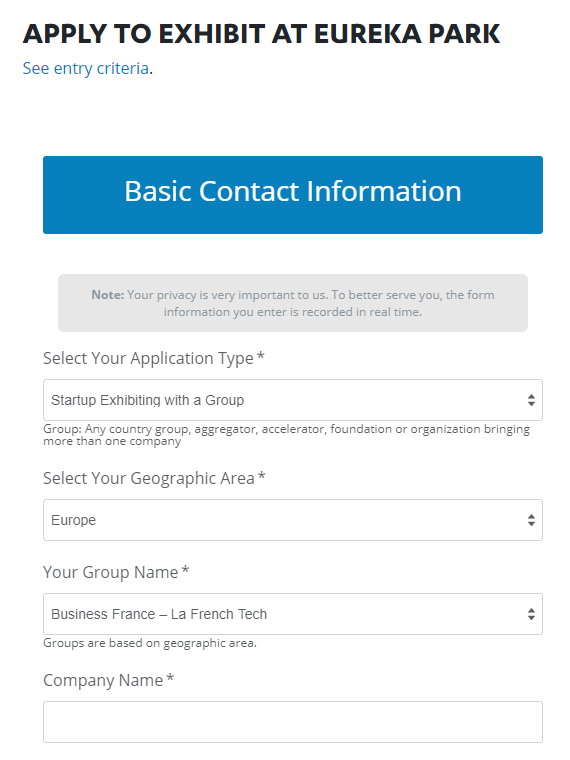
Task: Focus the Company Name text field
Action: tap(293, 722)
